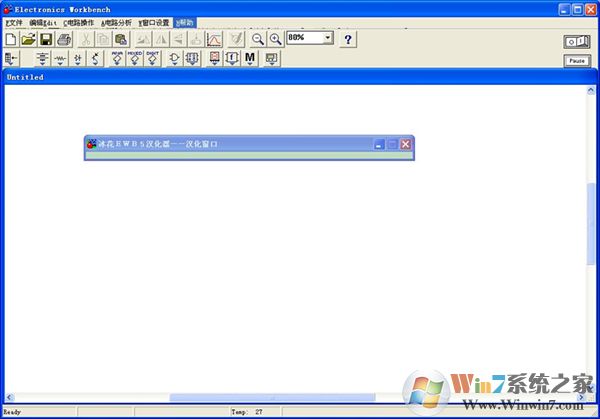Viewport: 600px width, 419px height.
Task: Flip component horizontally
Action: coord(161,39)
